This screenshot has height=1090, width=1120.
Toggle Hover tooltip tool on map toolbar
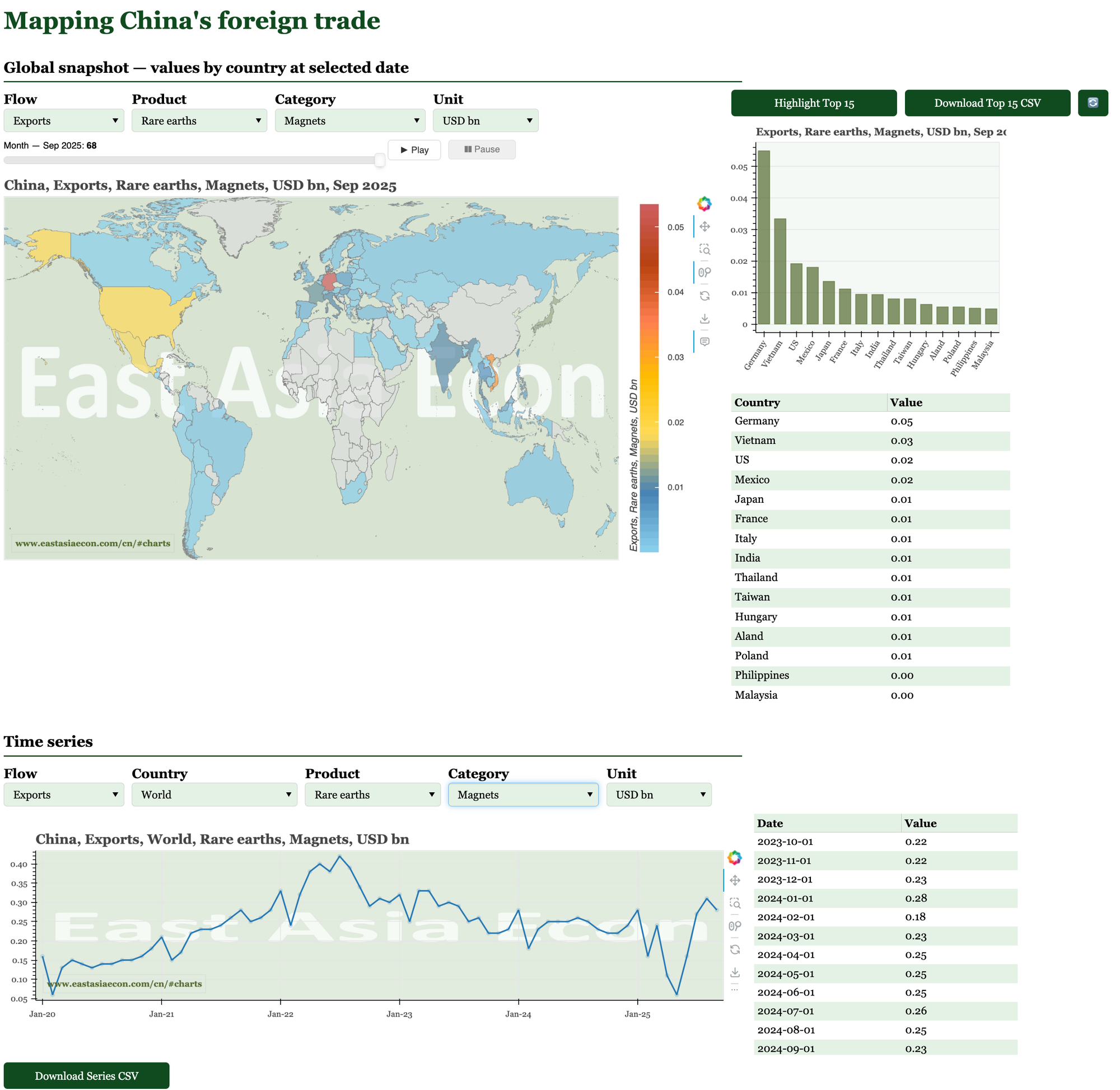(x=705, y=341)
